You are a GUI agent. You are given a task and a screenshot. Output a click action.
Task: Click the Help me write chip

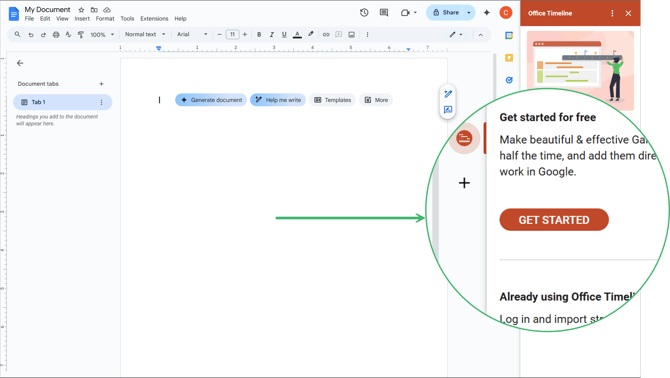278,100
